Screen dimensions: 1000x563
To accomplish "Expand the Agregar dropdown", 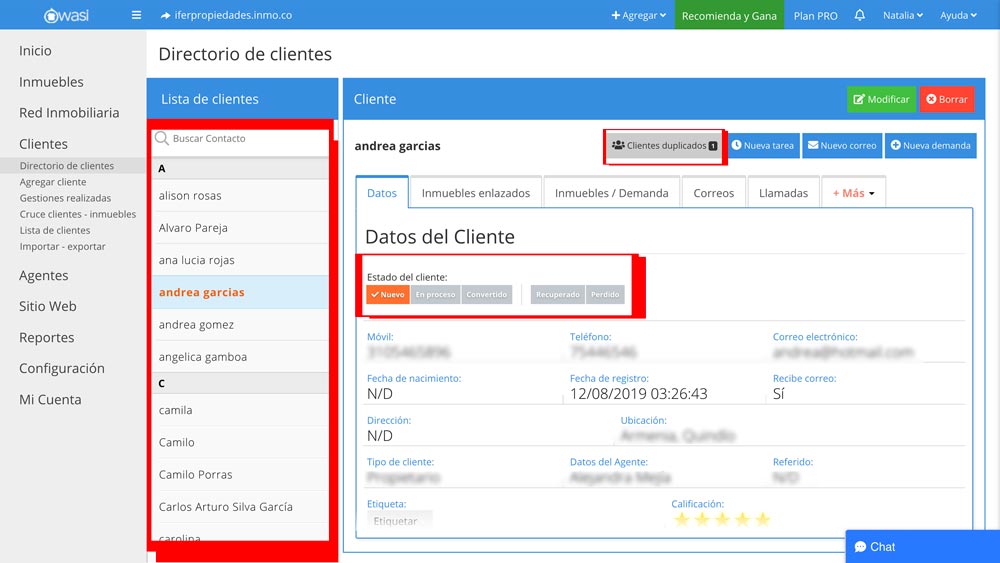I will pos(638,15).
